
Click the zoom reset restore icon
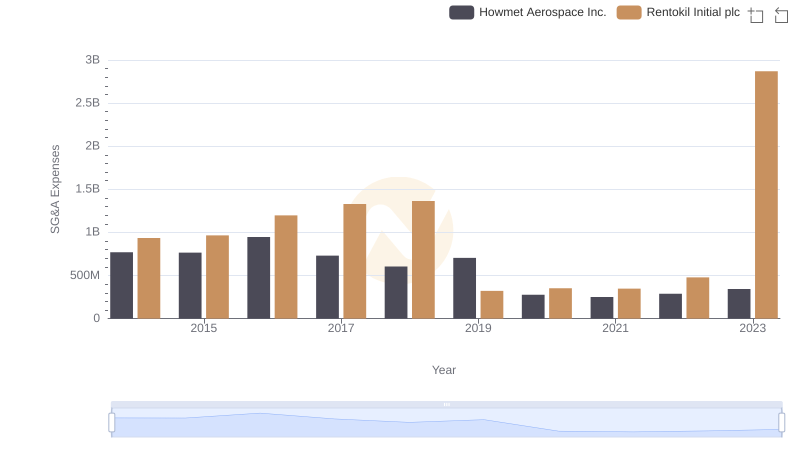pos(781,15)
